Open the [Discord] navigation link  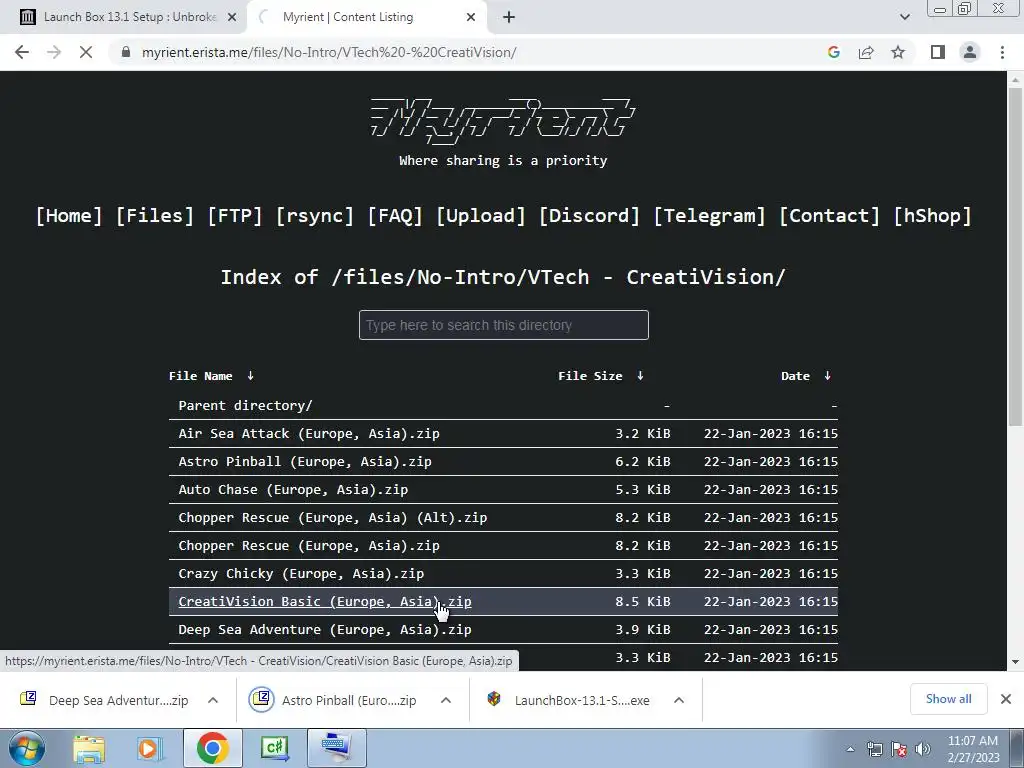(x=589, y=216)
